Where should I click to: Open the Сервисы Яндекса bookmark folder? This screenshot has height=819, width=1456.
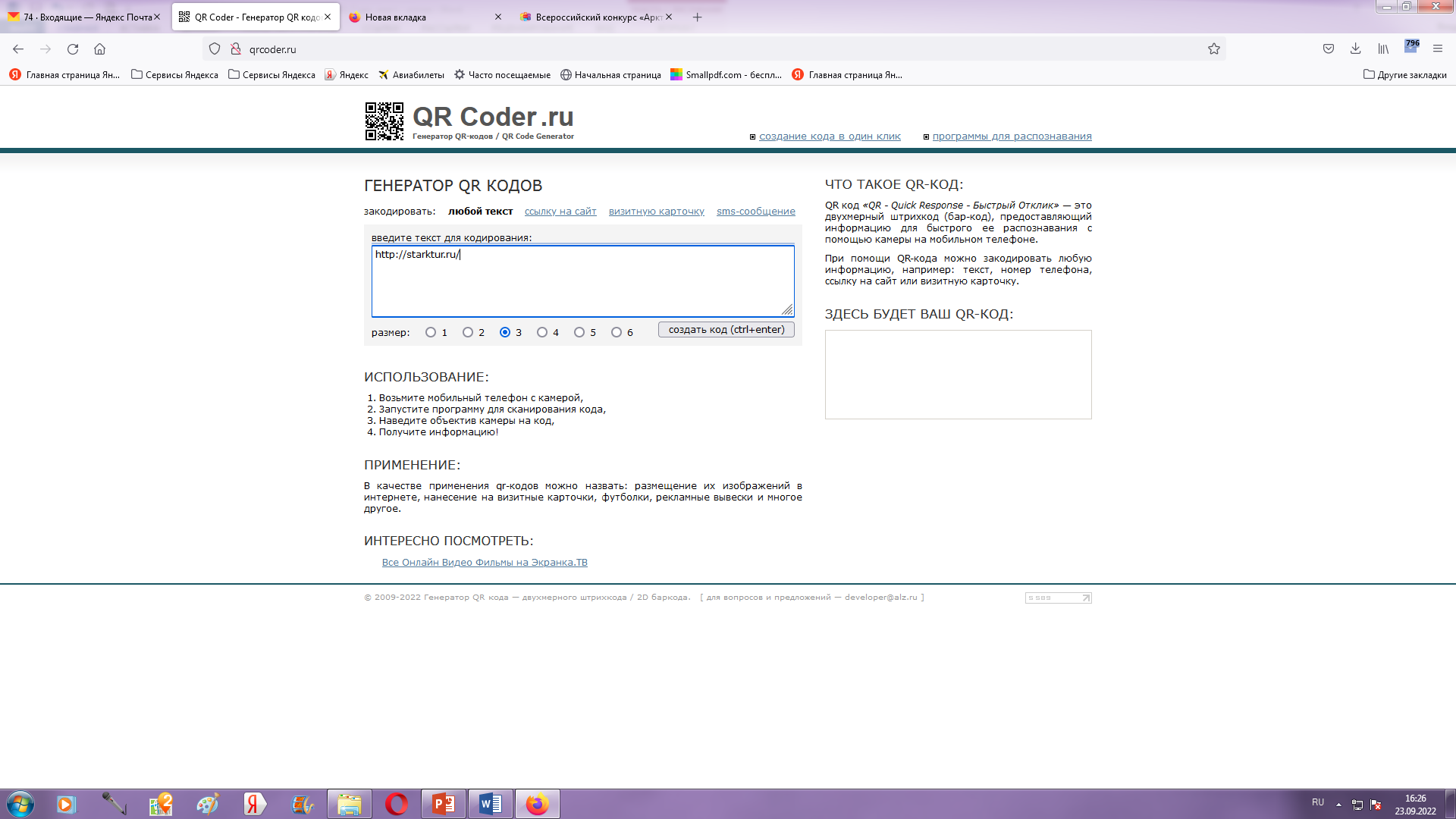pyautogui.click(x=175, y=74)
